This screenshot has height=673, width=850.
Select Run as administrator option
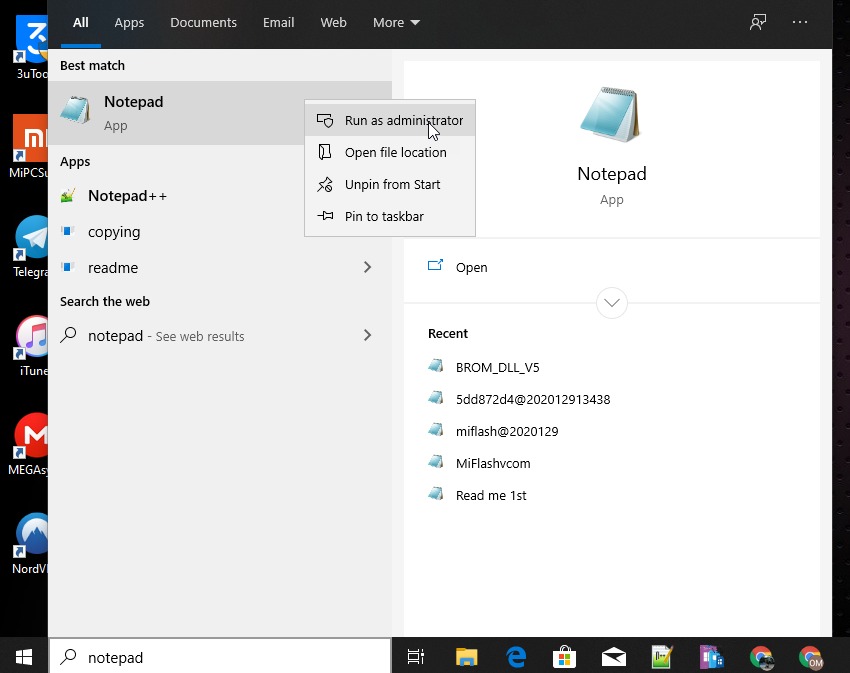coord(390,120)
